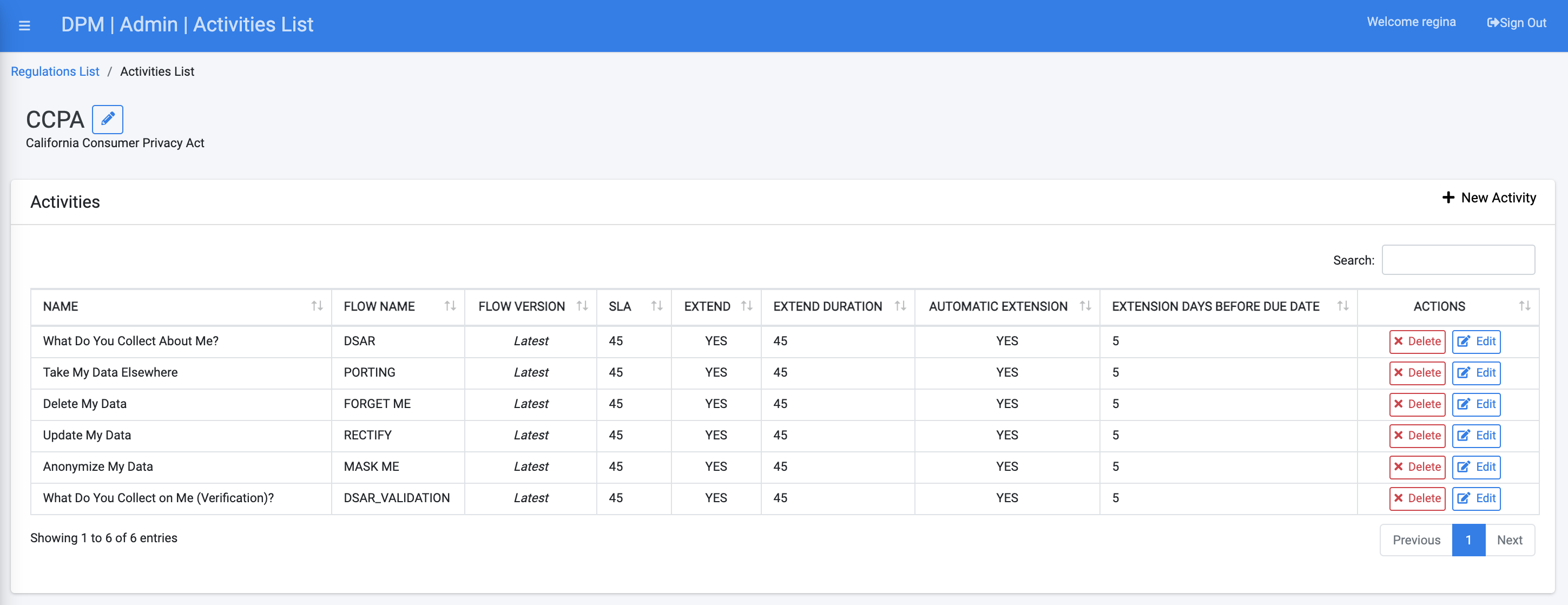Sort by SLA column arrows
This screenshot has width=1568, height=605.
(x=657, y=306)
